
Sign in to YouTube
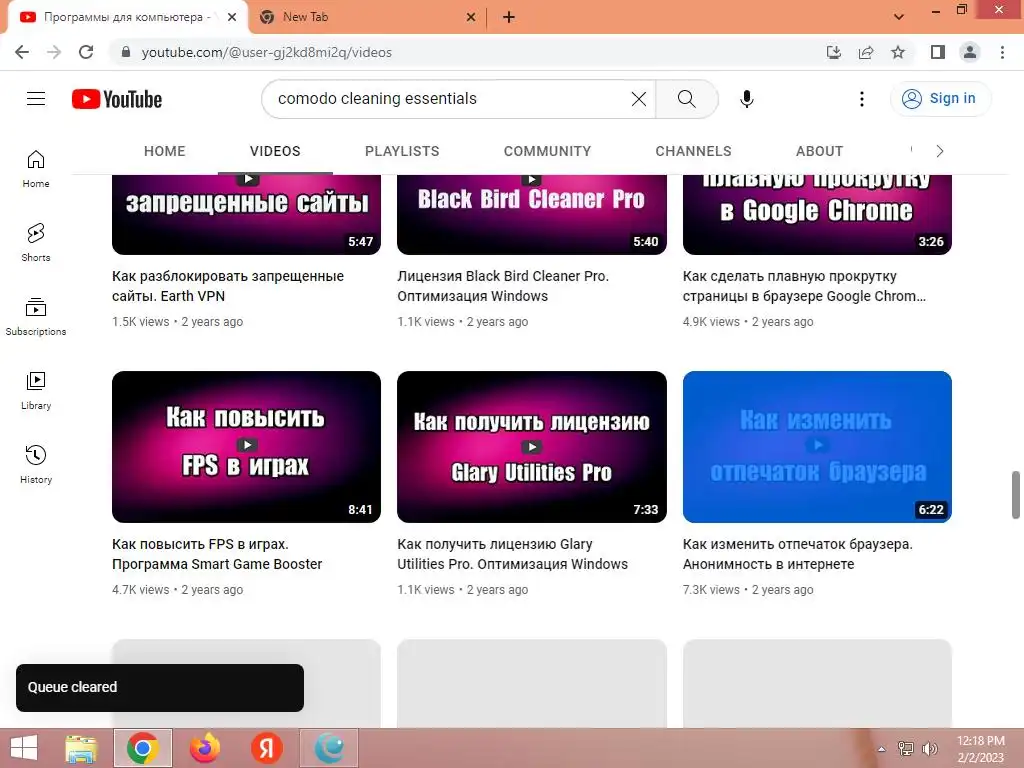coord(940,99)
